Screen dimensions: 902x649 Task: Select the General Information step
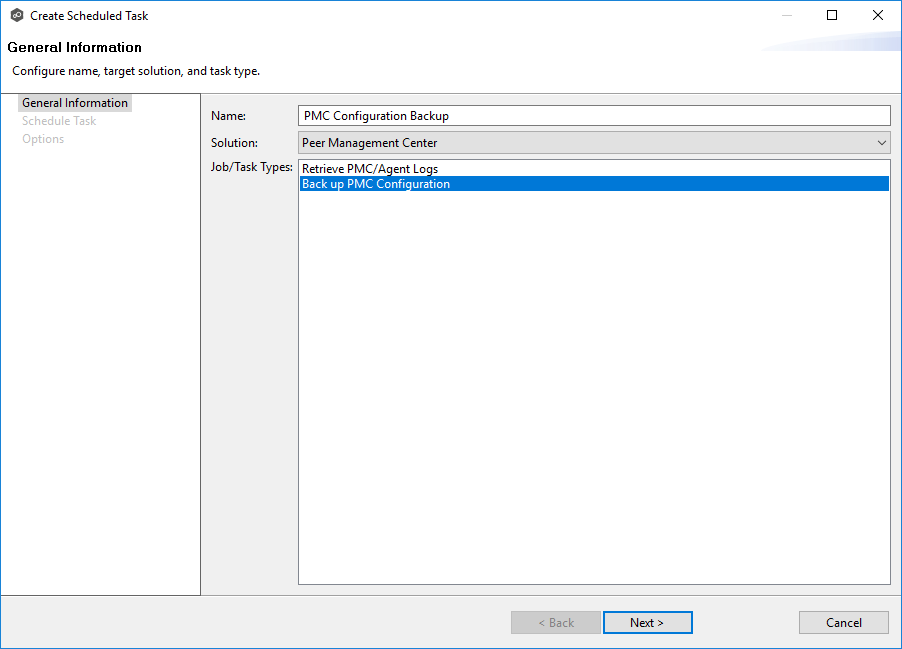click(x=74, y=102)
